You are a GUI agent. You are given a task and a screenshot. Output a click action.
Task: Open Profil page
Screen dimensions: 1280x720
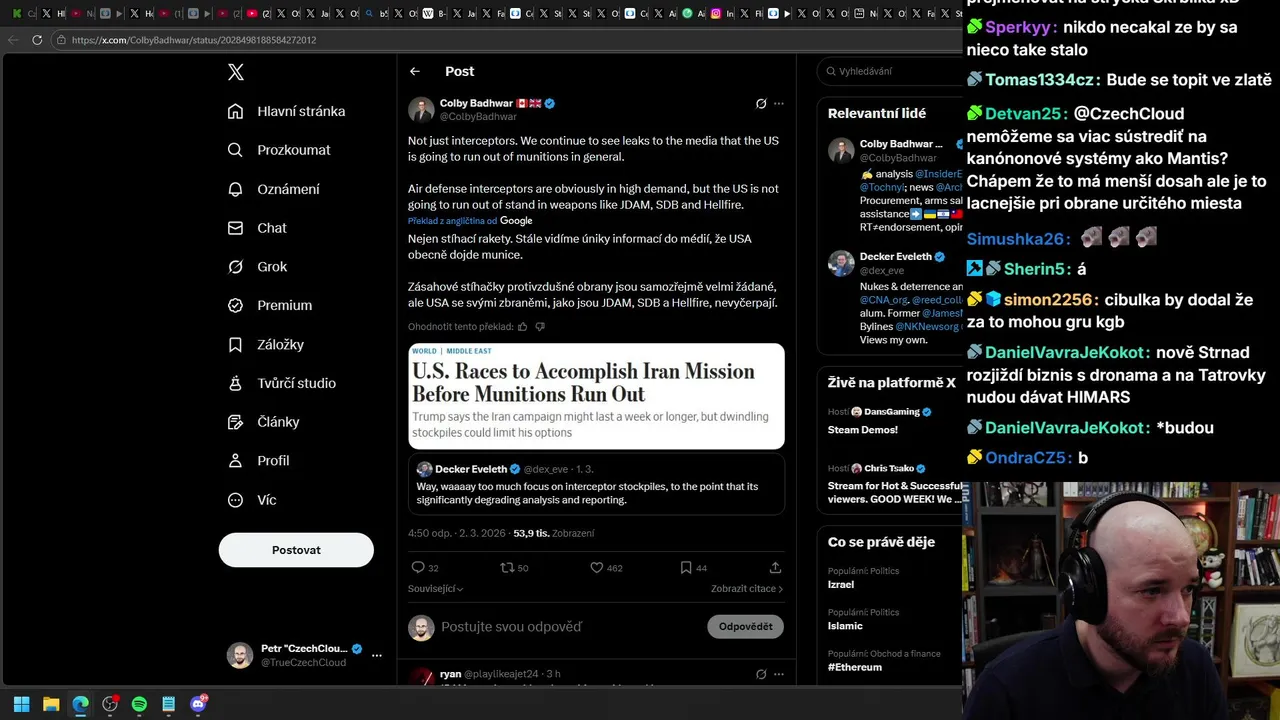[259, 461]
